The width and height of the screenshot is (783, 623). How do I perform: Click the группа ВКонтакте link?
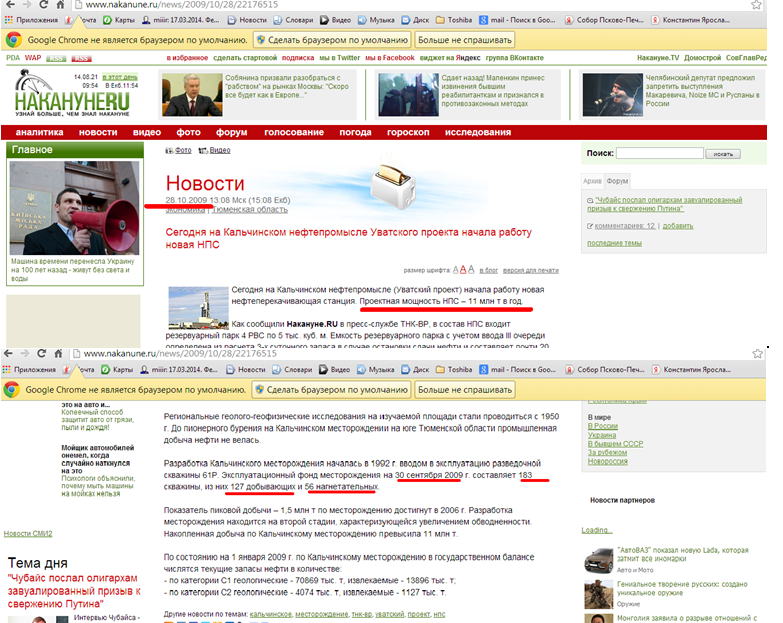point(514,58)
